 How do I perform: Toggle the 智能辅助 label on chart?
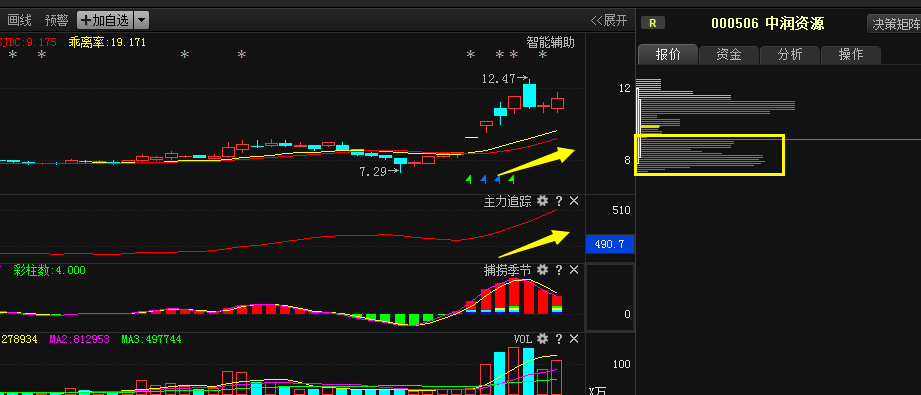point(550,42)
